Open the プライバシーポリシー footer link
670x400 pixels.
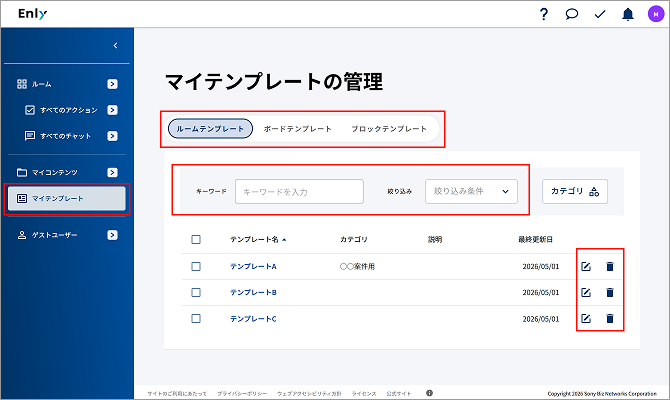[x=242, y=394]
